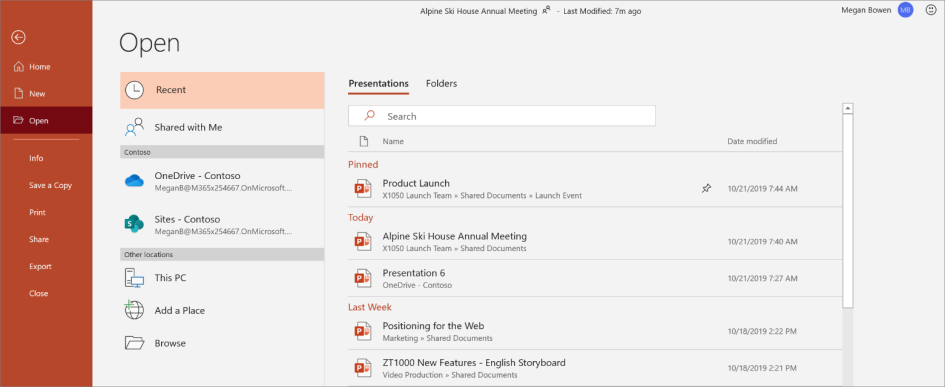Viewport: 945px width, 387px height.
Task: Click the 10/21/2019 7:44 AM date
Action: (x=762, y=189)
